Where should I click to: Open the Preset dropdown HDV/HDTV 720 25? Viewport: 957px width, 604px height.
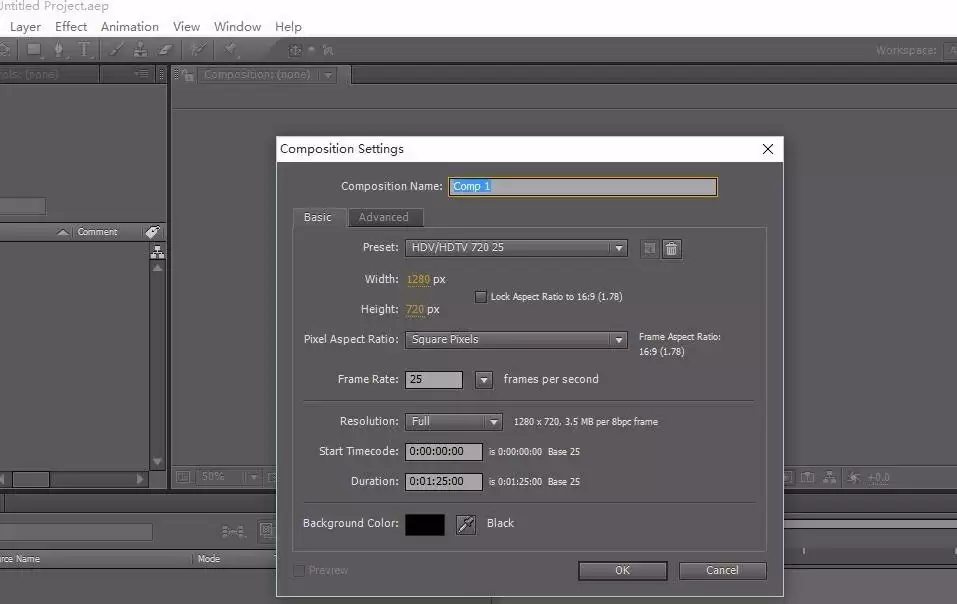pyautogui.click(x=516, y=248)
